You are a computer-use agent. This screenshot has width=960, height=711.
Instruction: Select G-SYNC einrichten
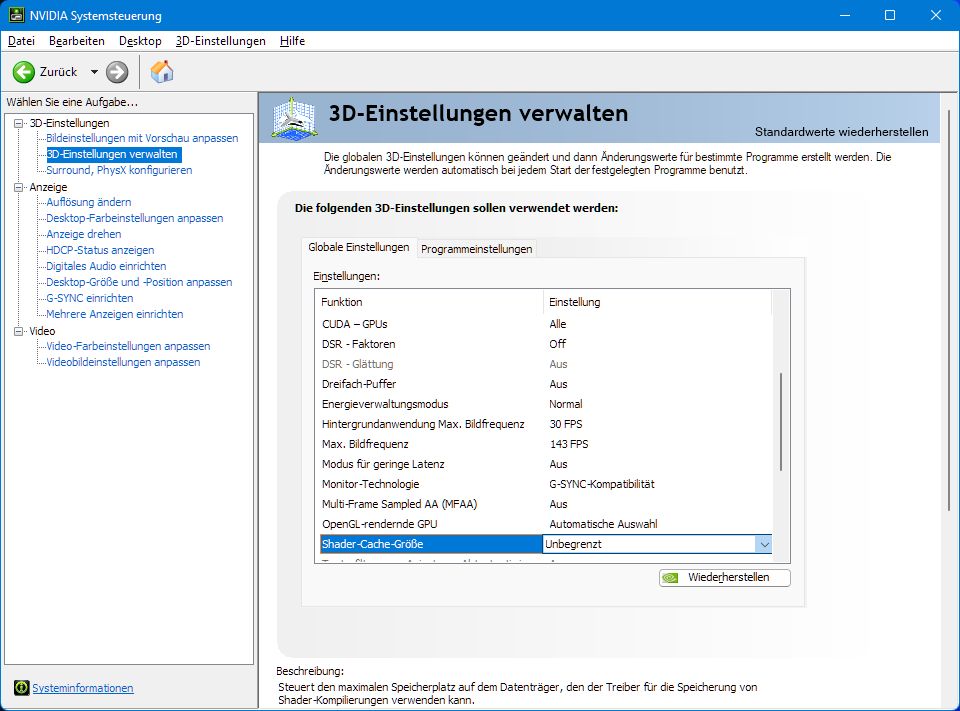pos(90,298)
